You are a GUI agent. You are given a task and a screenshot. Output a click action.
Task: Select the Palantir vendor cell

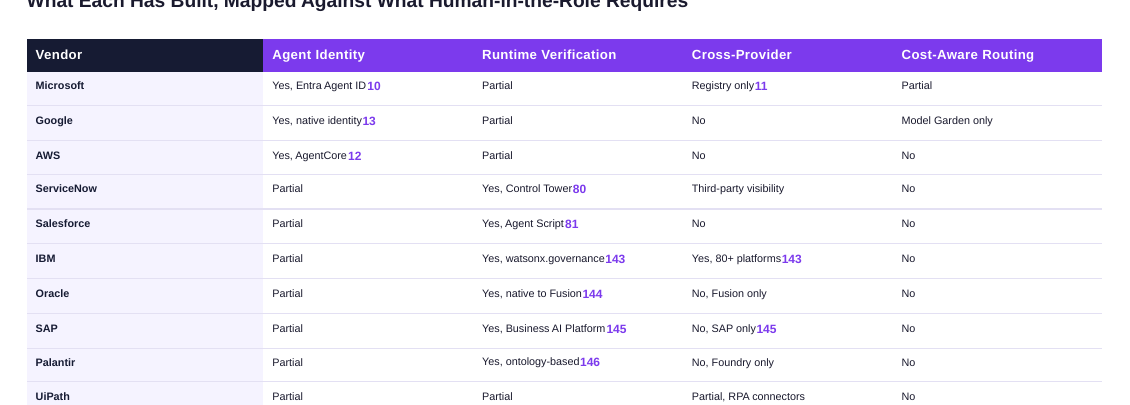[x=145, y=365]
